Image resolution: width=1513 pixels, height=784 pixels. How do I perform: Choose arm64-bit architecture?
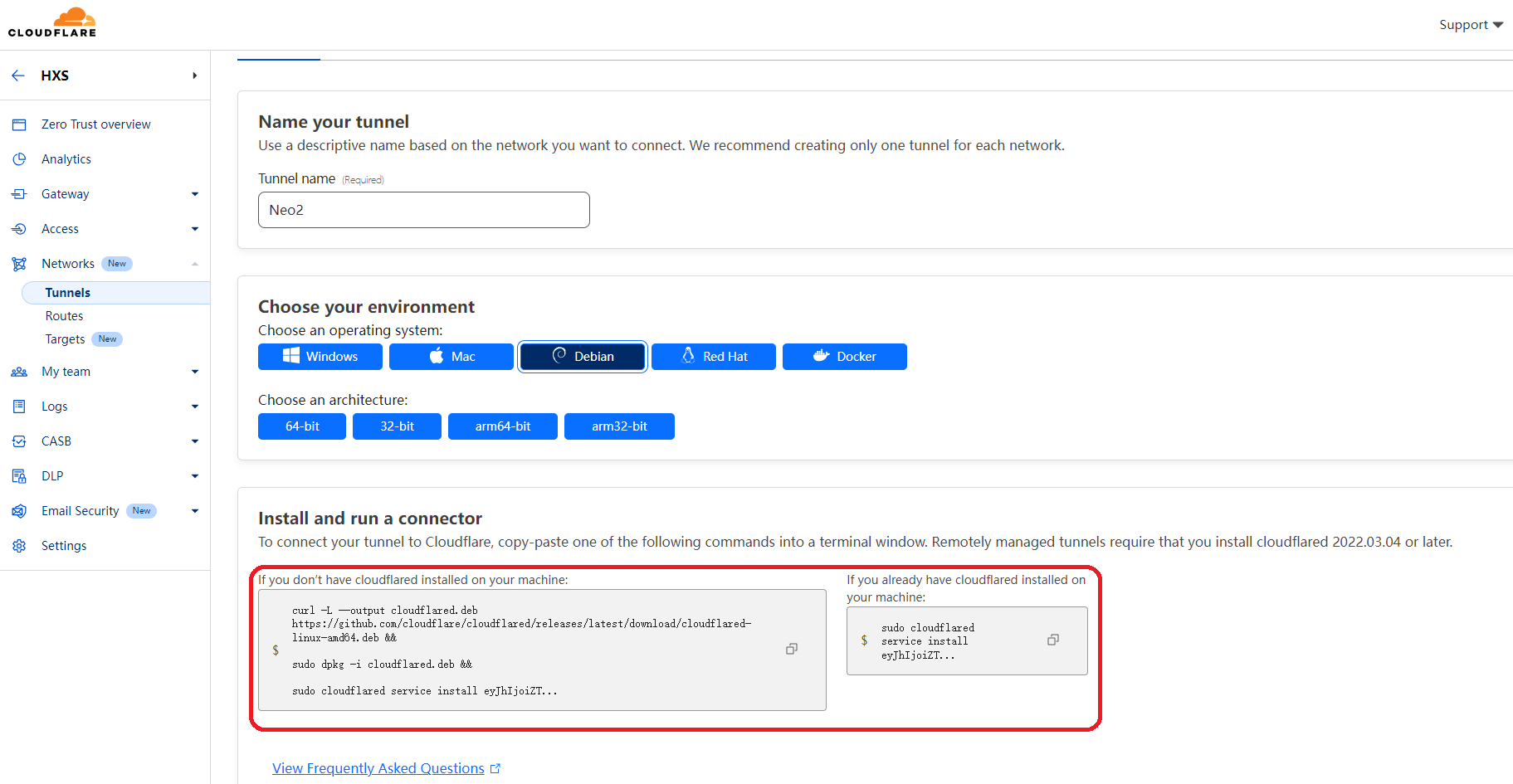[x=503, y=426]
